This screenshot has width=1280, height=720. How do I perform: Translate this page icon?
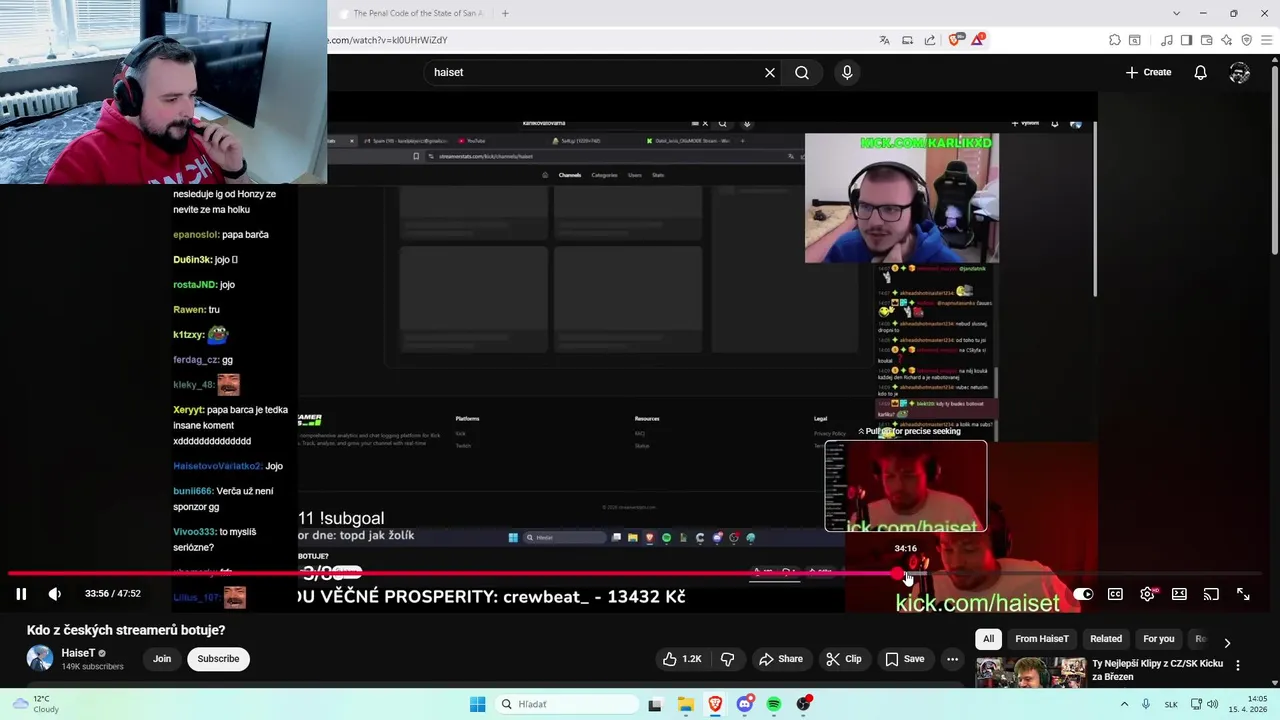tap(884, 40)
